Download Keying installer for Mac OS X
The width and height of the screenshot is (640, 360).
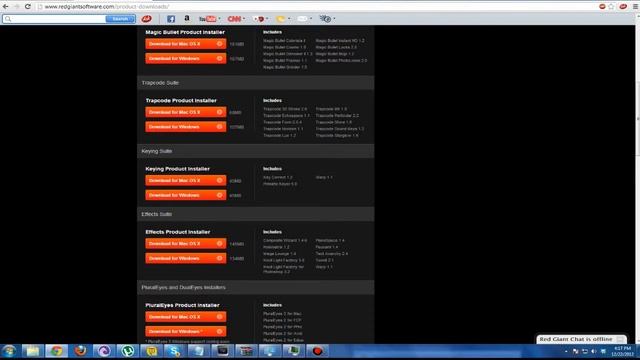click(186, 180)
